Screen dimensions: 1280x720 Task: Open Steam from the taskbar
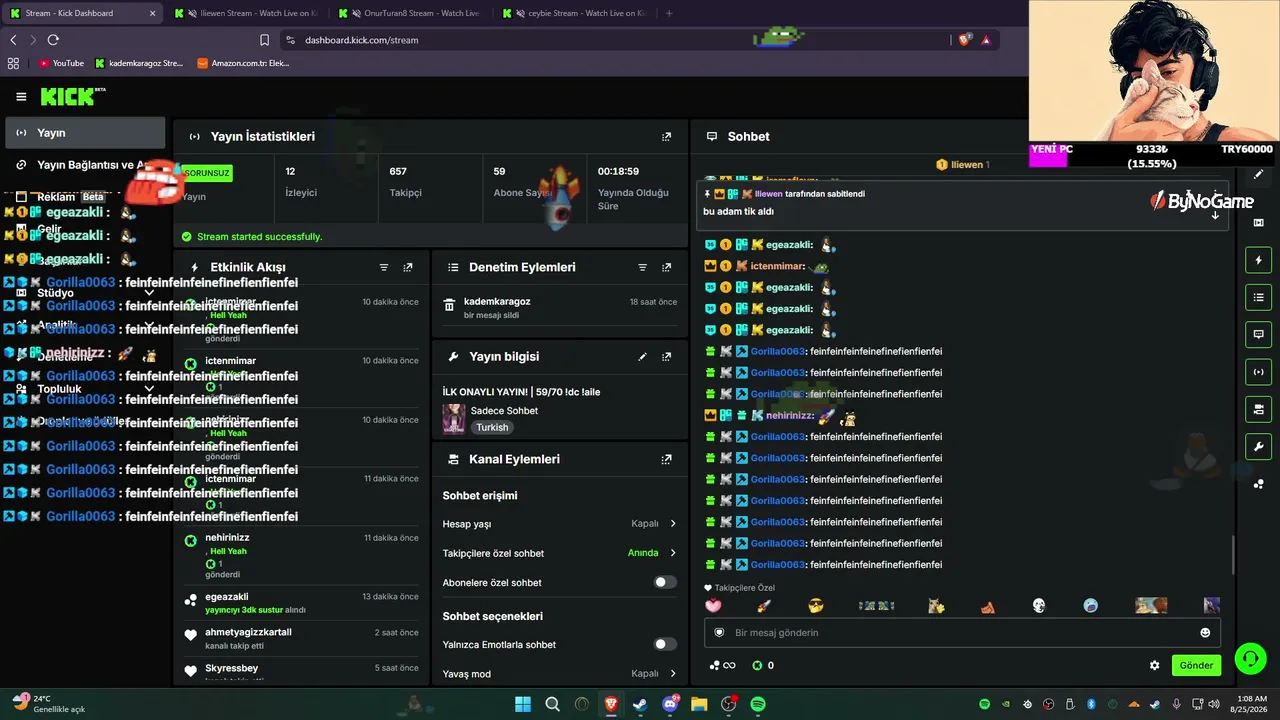(640, 704)
